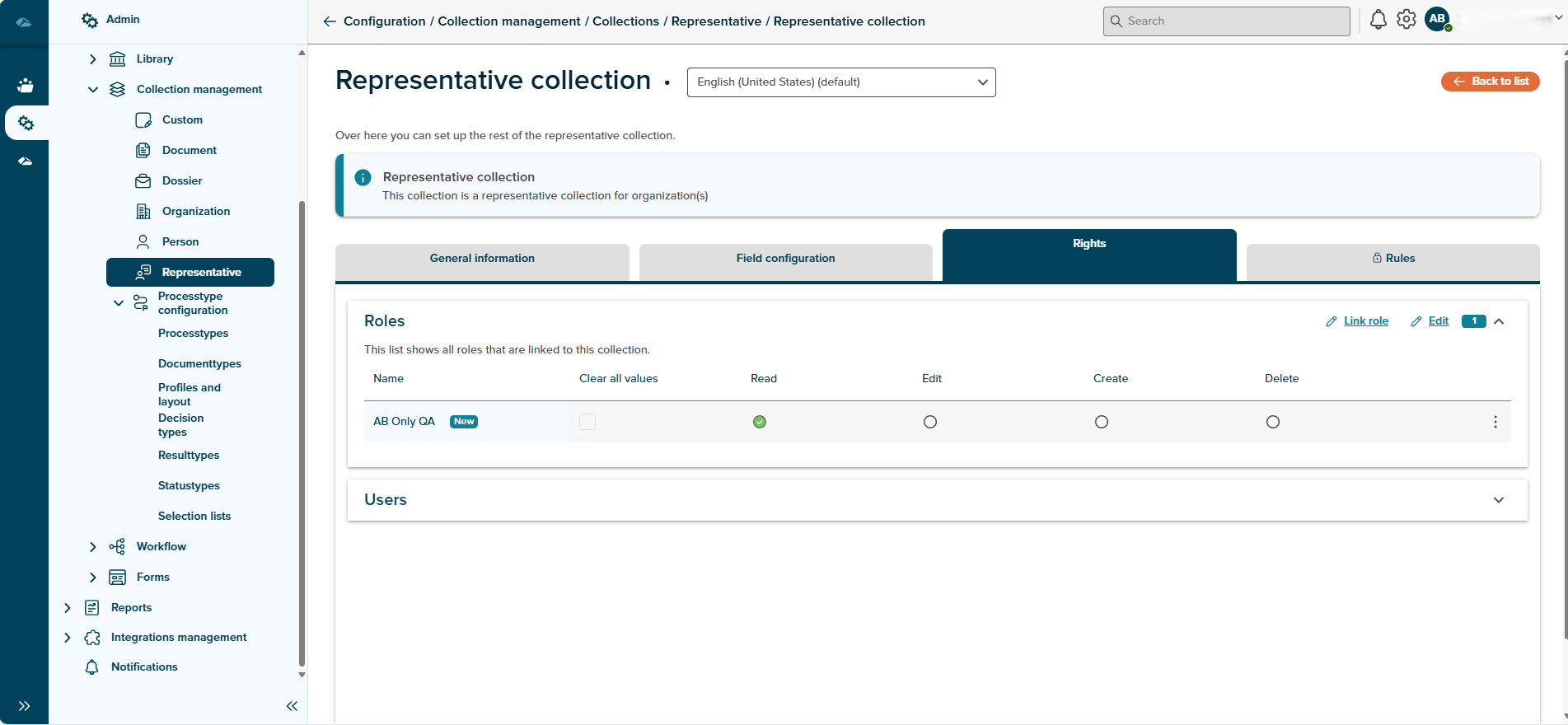
Task: Click the blue info icon in banner
Action: pyautogui.click(x=363, y=177)
